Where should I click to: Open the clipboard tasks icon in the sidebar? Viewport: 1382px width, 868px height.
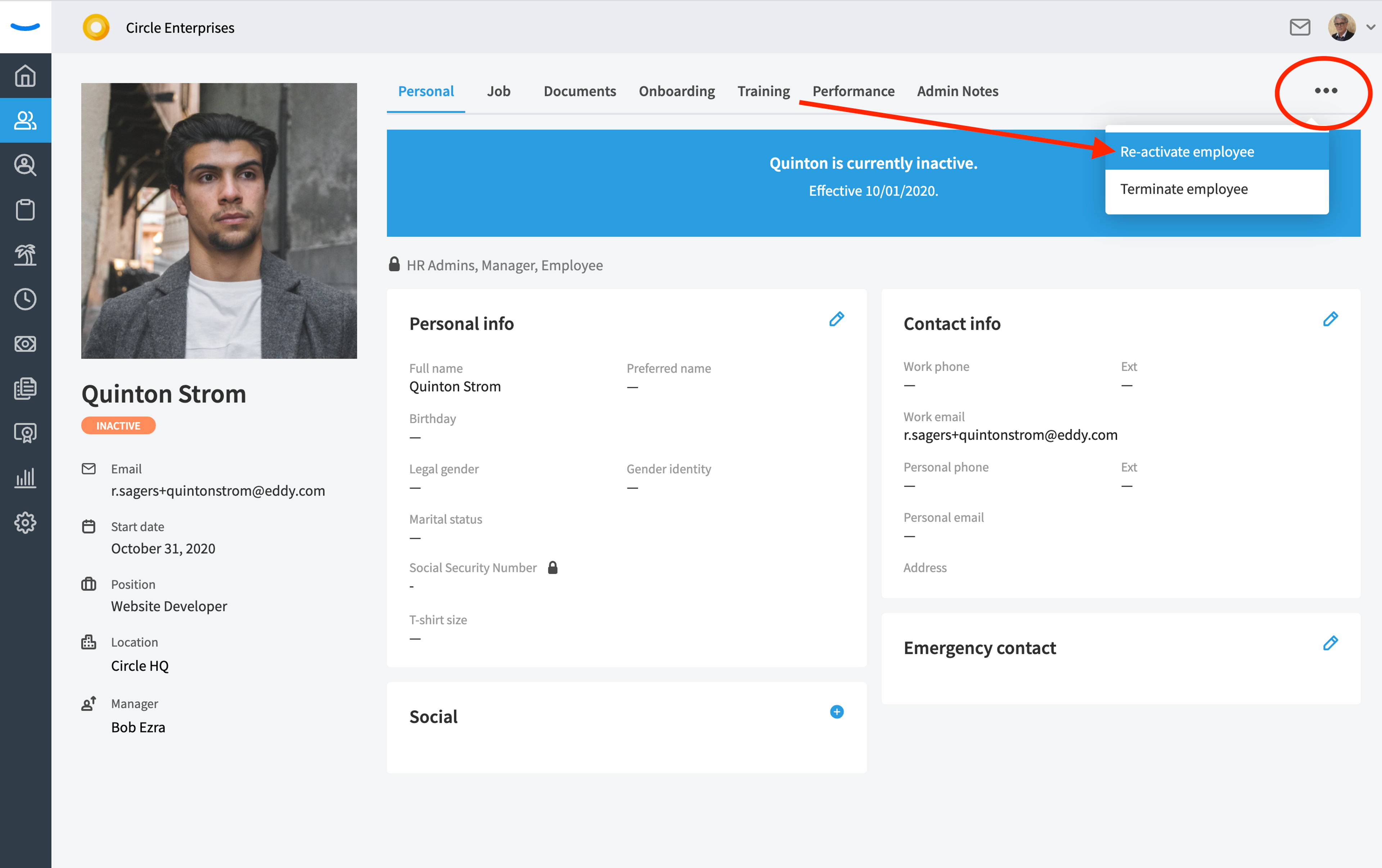(x=25, y=210)
